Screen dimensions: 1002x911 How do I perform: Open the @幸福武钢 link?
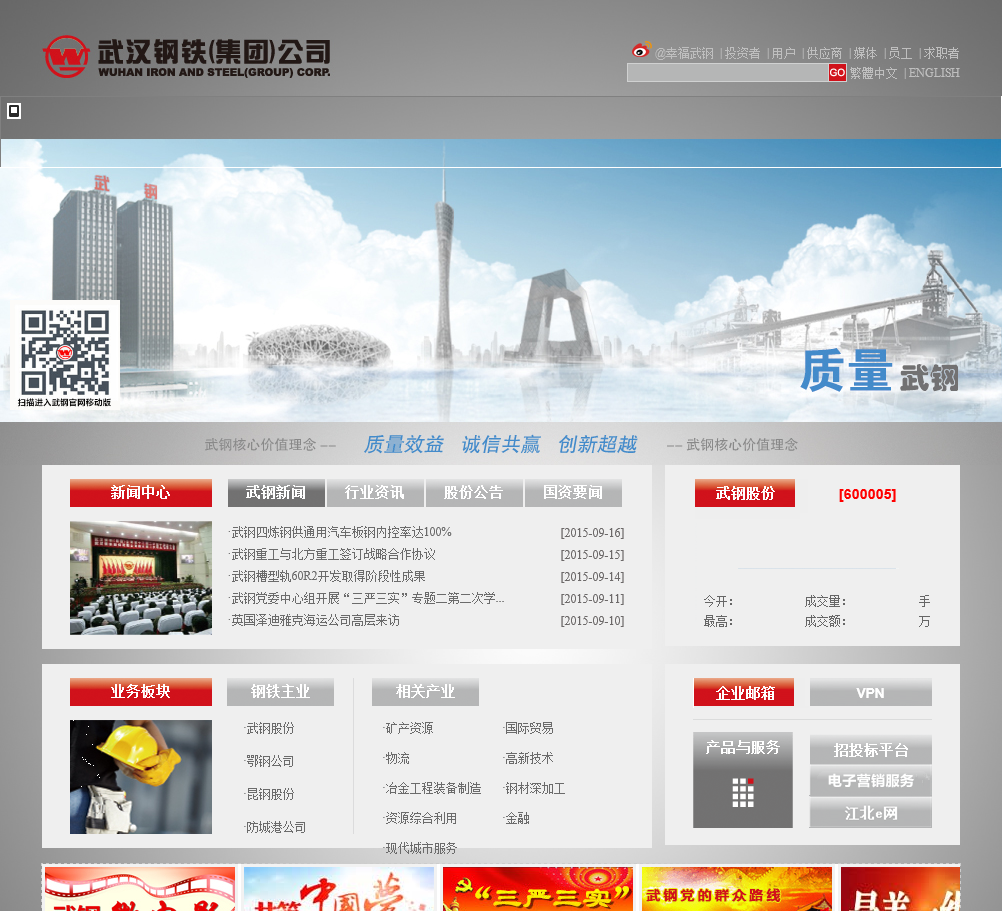pos(684,53)
